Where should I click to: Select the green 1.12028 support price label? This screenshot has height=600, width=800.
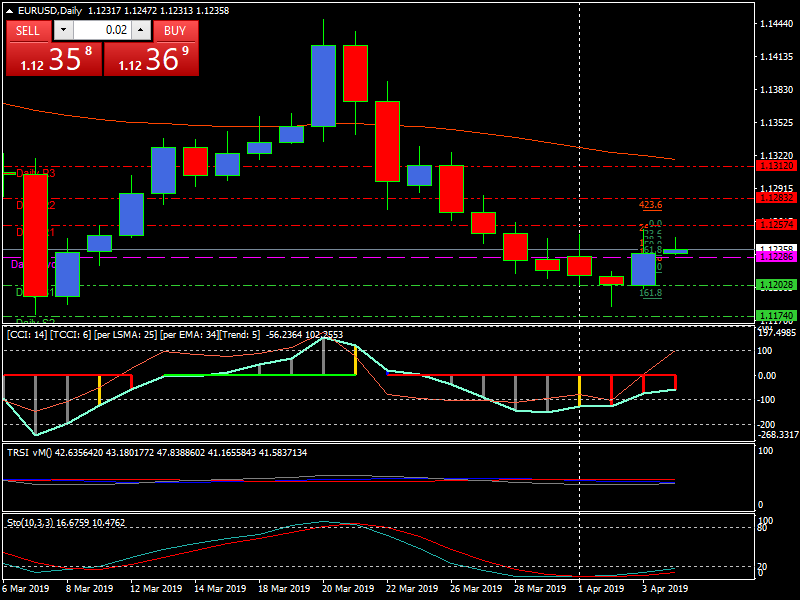tap(776, 285)
